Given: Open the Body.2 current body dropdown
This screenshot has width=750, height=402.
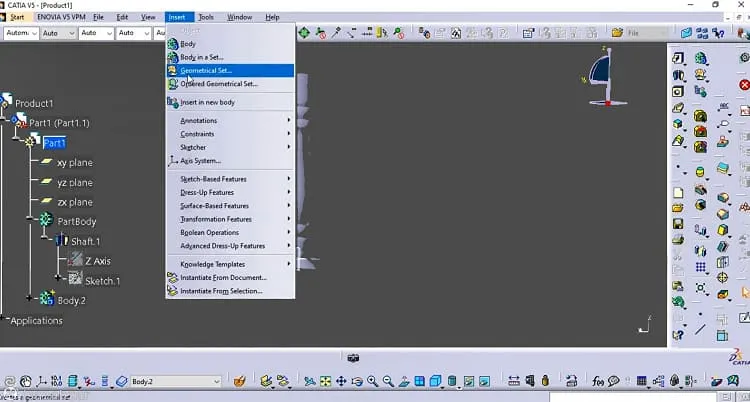Looking at the screenshot, I should point(176,381).
